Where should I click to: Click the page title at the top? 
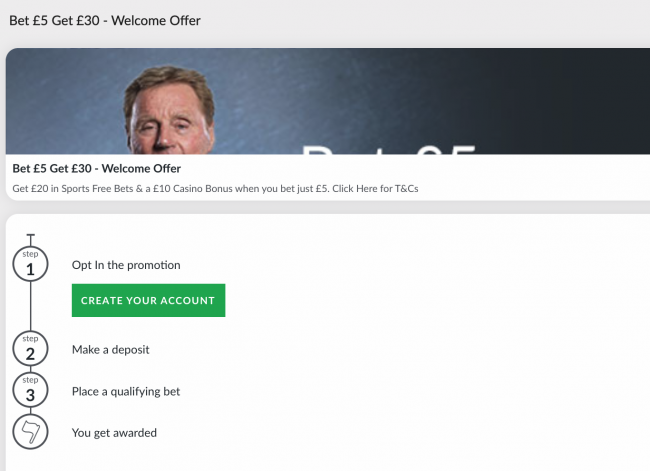pos(105,20)
